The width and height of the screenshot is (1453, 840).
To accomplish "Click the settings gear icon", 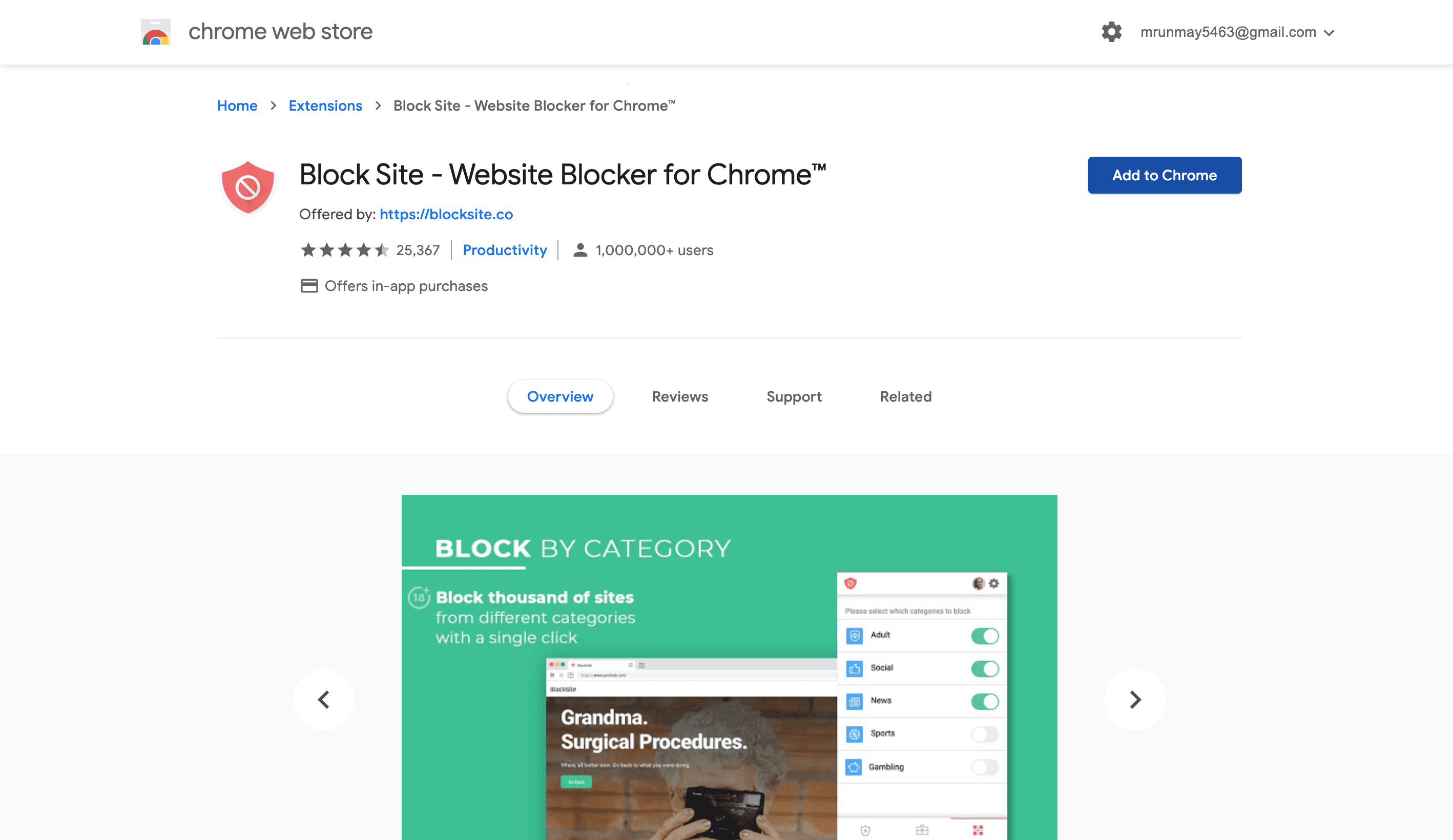I will 1113,32.
